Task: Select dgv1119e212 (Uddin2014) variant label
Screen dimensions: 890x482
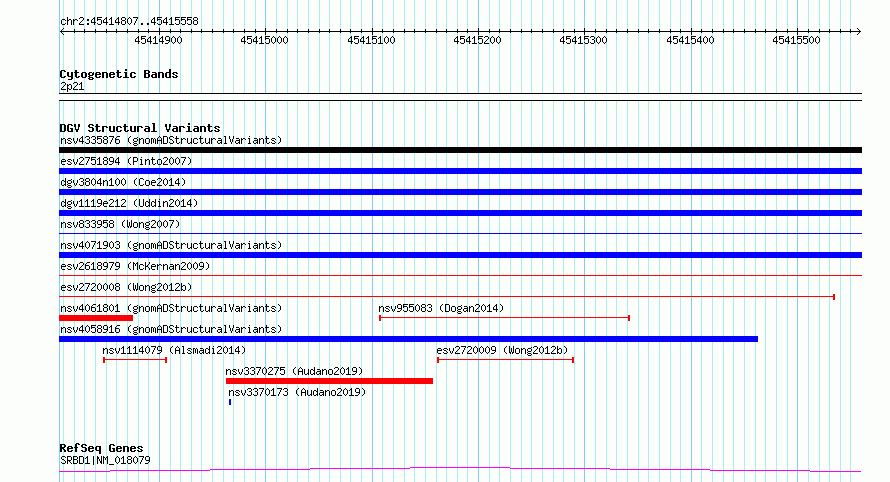Action: coord(129,203)
